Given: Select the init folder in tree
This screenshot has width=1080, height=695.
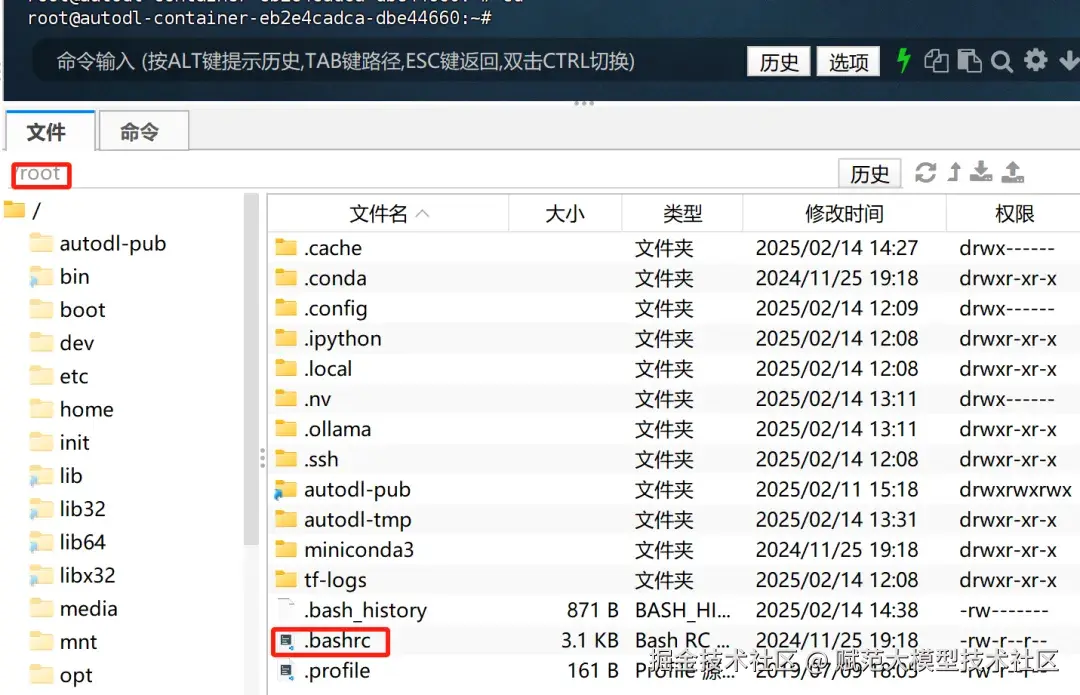Looking at the screenshot, I should point(61,442).
